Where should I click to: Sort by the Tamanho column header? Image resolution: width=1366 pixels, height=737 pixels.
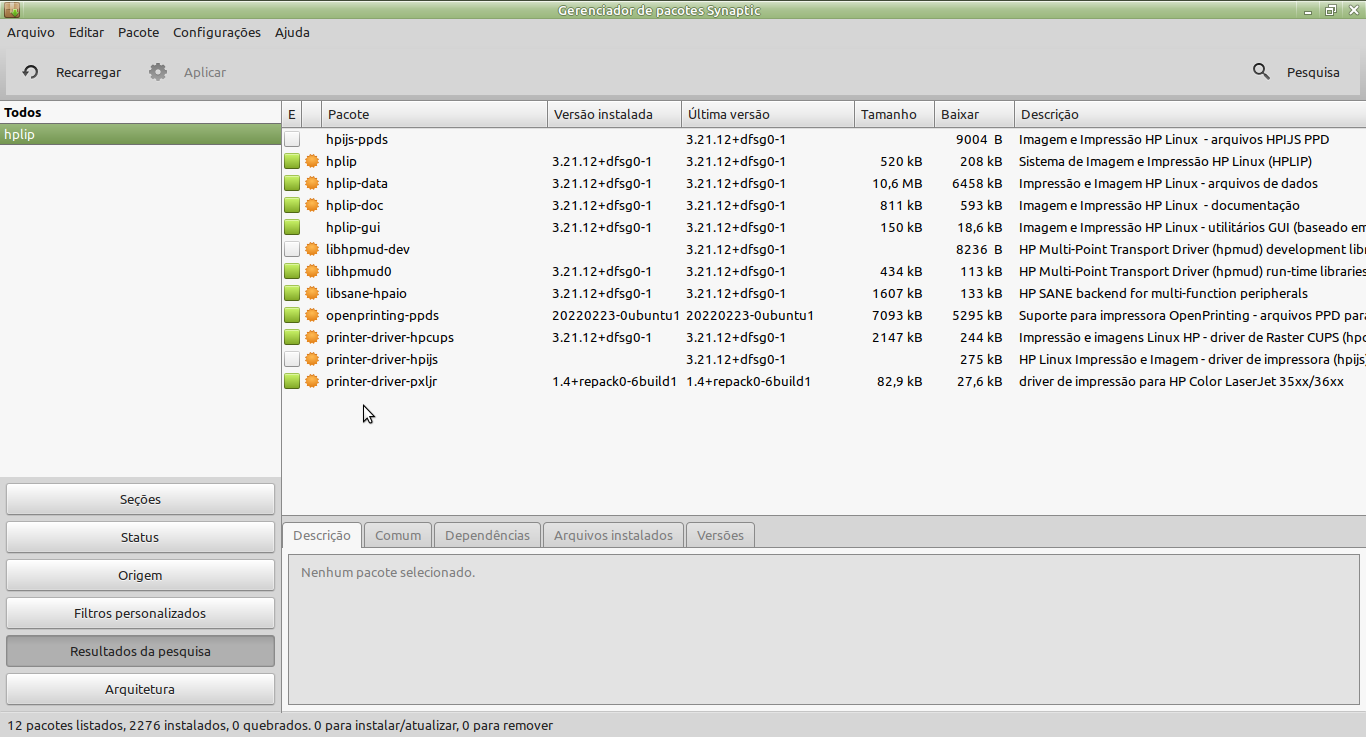(894, 114)
